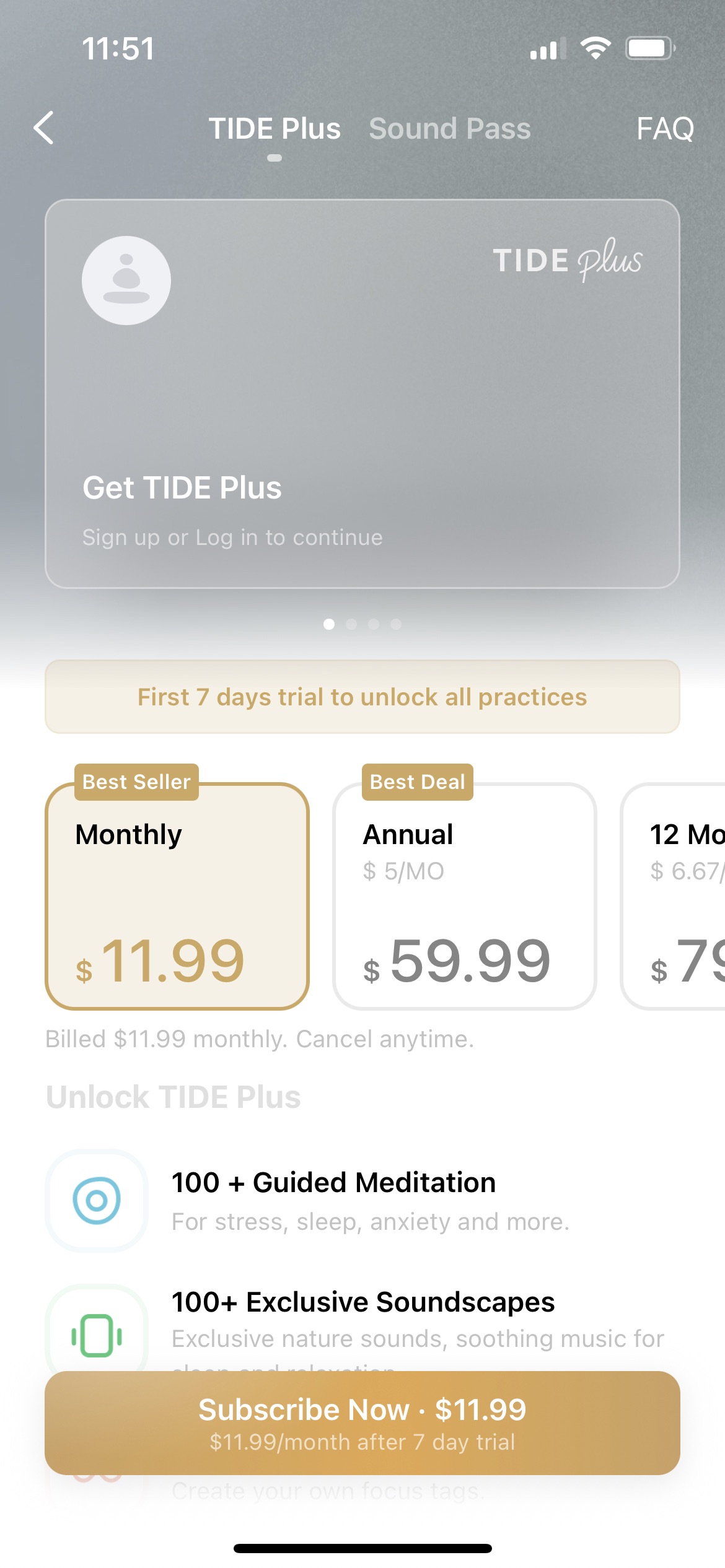The width and height of the screenshot is (725, 1568).
Task: Tap the profile avatar icon
Action: click(x=126, y=280)
